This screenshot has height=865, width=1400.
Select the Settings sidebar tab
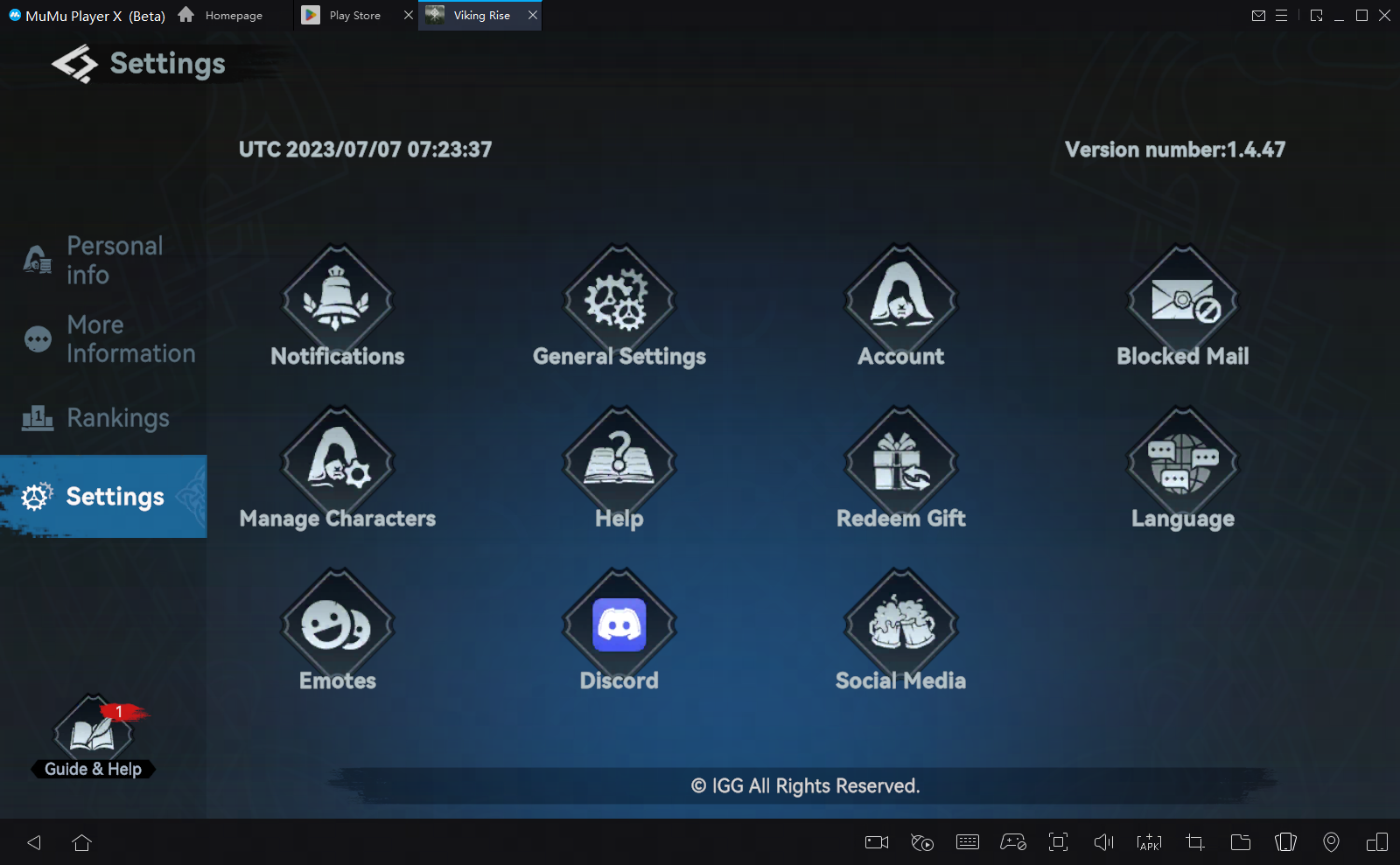click(x=103, y=496)
